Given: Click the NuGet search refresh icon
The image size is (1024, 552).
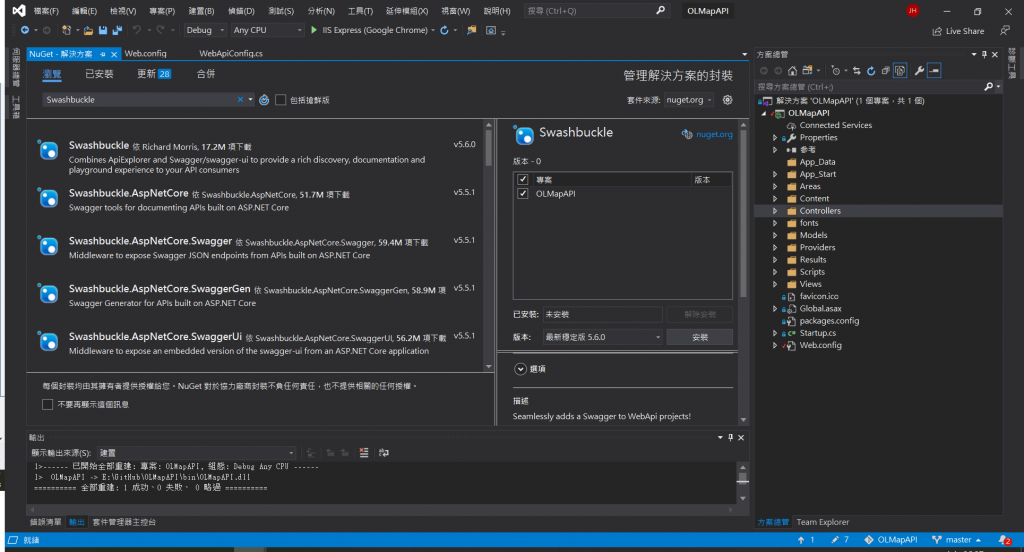Looking at the screenshot, I should pos(264,100).
